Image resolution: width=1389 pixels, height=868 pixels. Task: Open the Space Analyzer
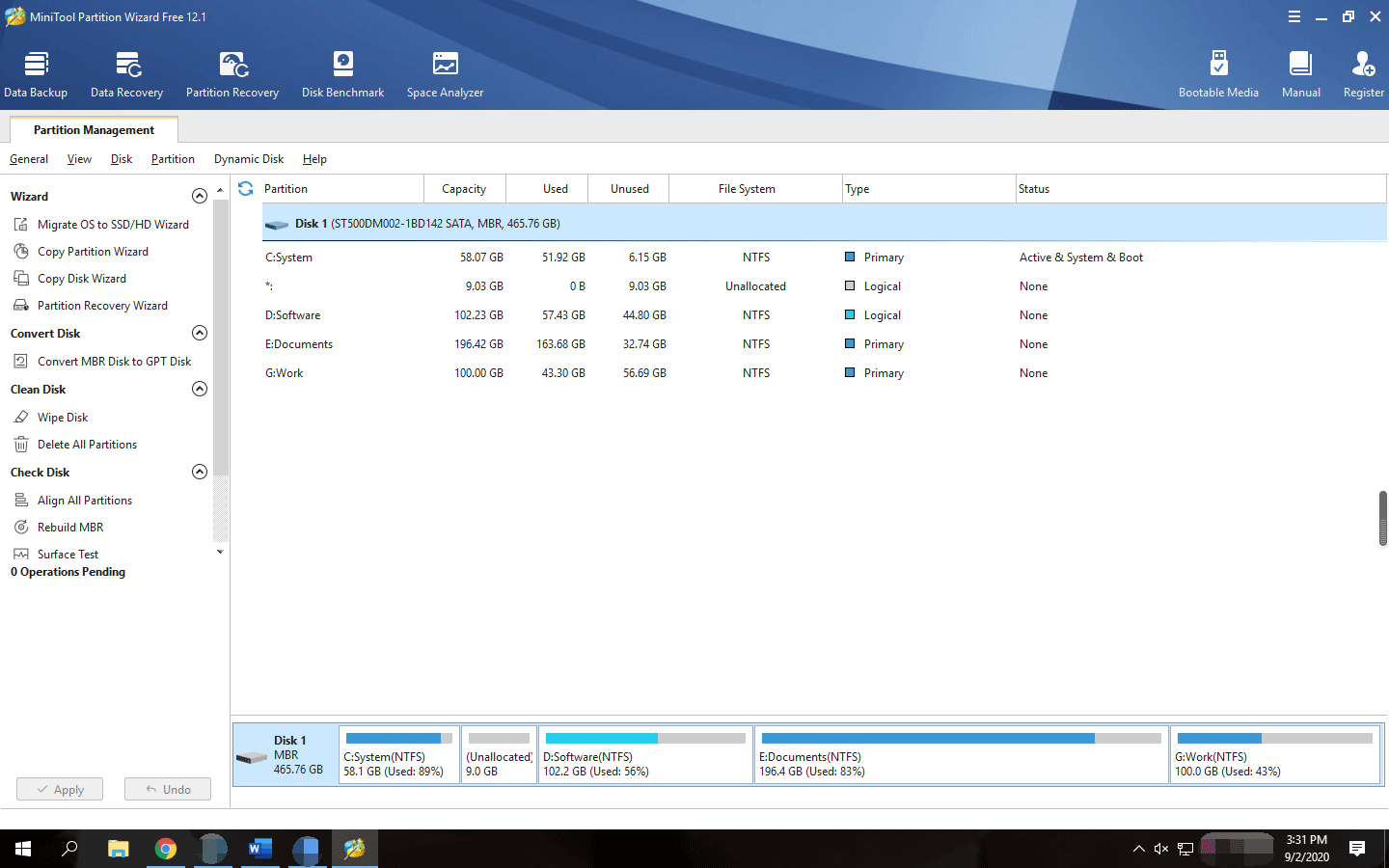[444, 72]
